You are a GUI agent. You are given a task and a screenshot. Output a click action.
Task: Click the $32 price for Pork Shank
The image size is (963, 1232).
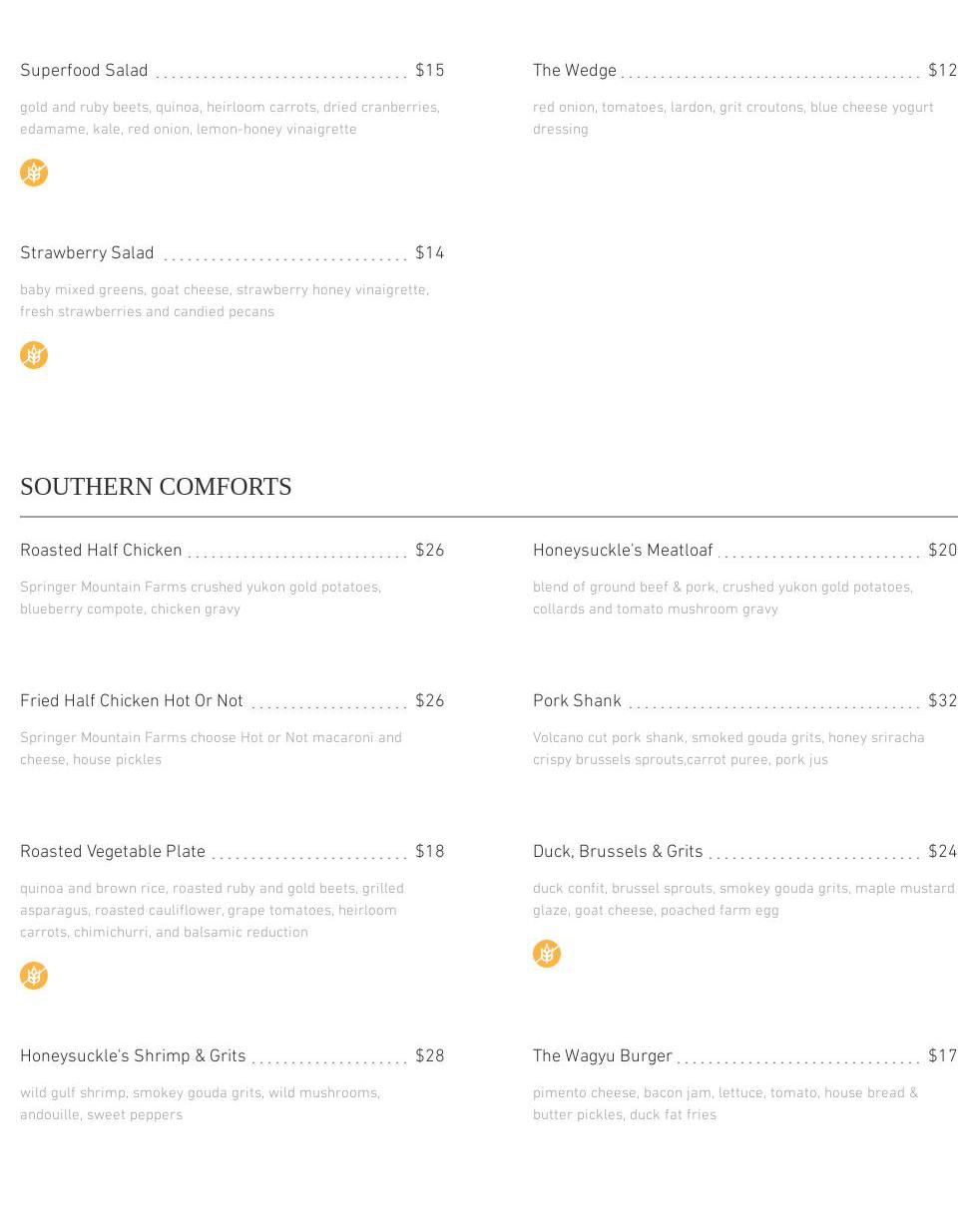[942, 701]
